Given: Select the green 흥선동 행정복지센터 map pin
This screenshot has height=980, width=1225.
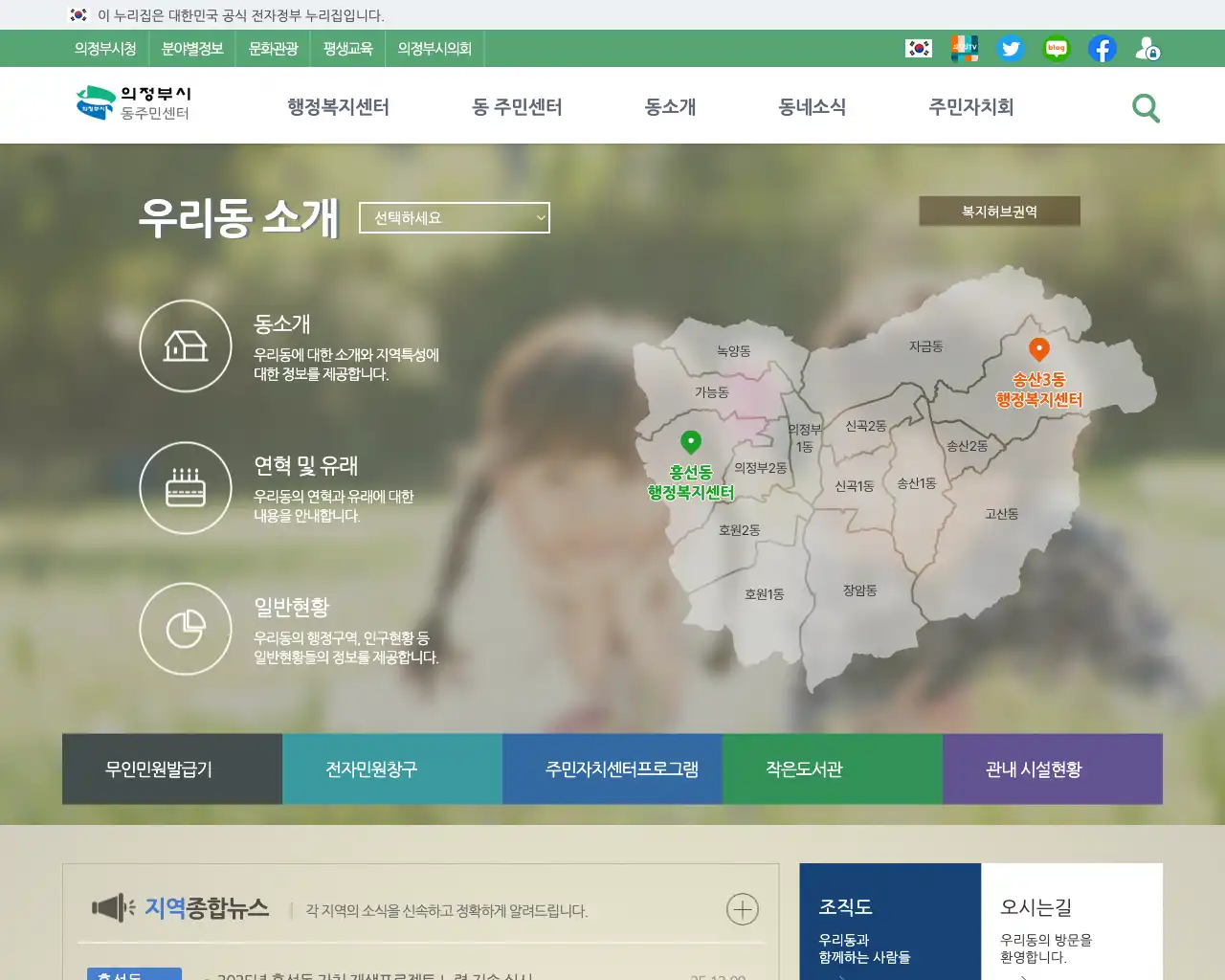Looking at the screenshot, I should pyautogui.click(x=691, y=443).
